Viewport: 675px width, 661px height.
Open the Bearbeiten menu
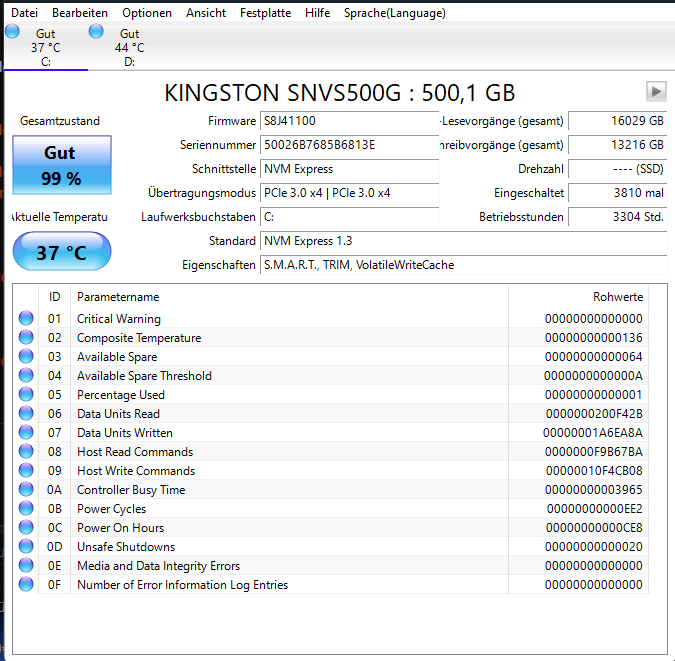(x=80, y=13)
